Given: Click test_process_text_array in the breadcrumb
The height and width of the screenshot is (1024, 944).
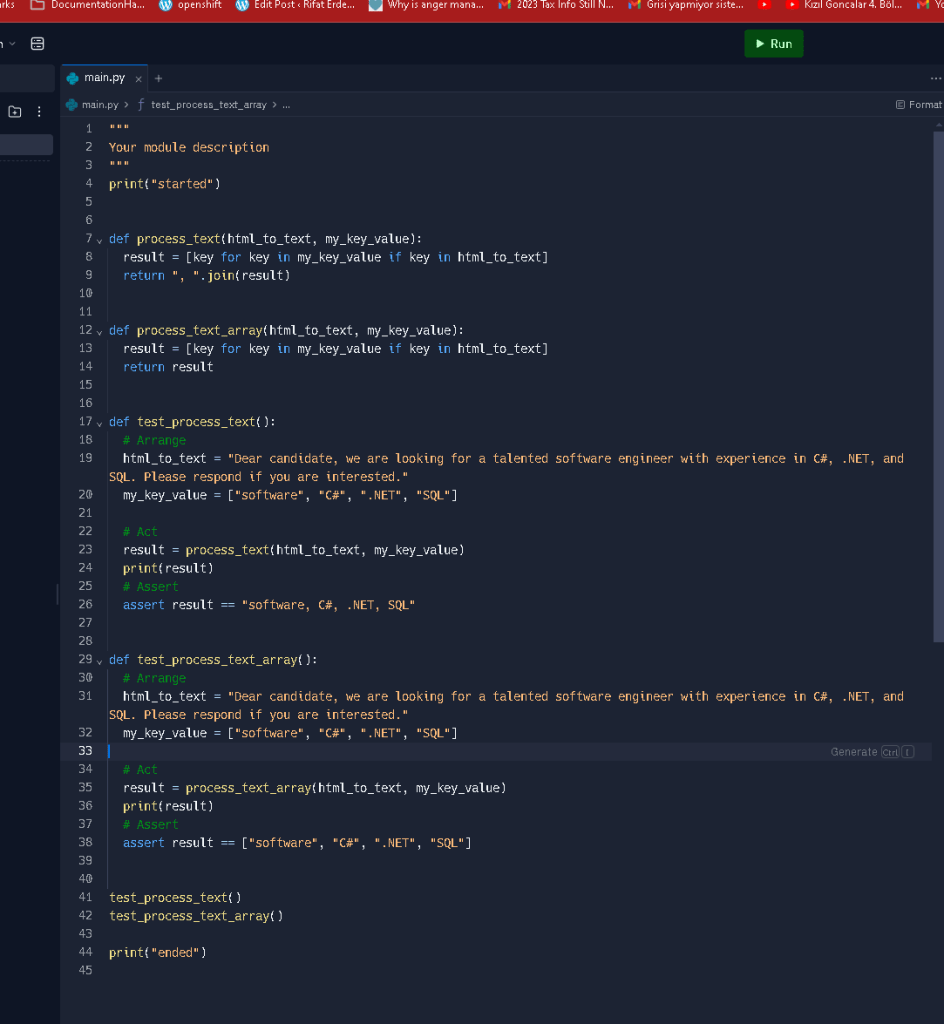Looking at the screenshot, I should (x=208, y=104).
